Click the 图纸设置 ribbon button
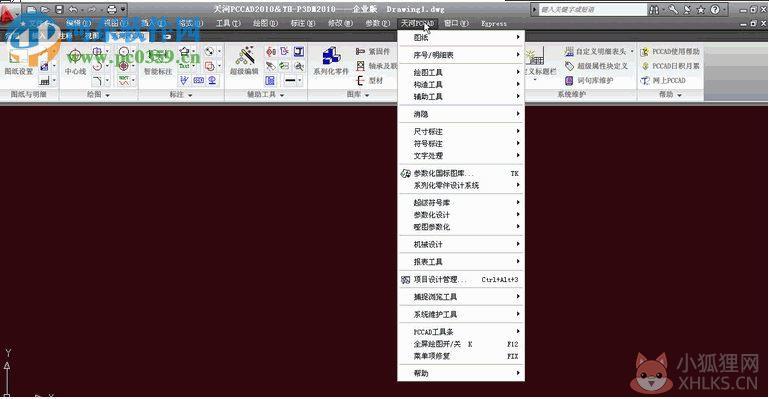Viewport: 769px width, 399px height. click(x=19, y=63)
